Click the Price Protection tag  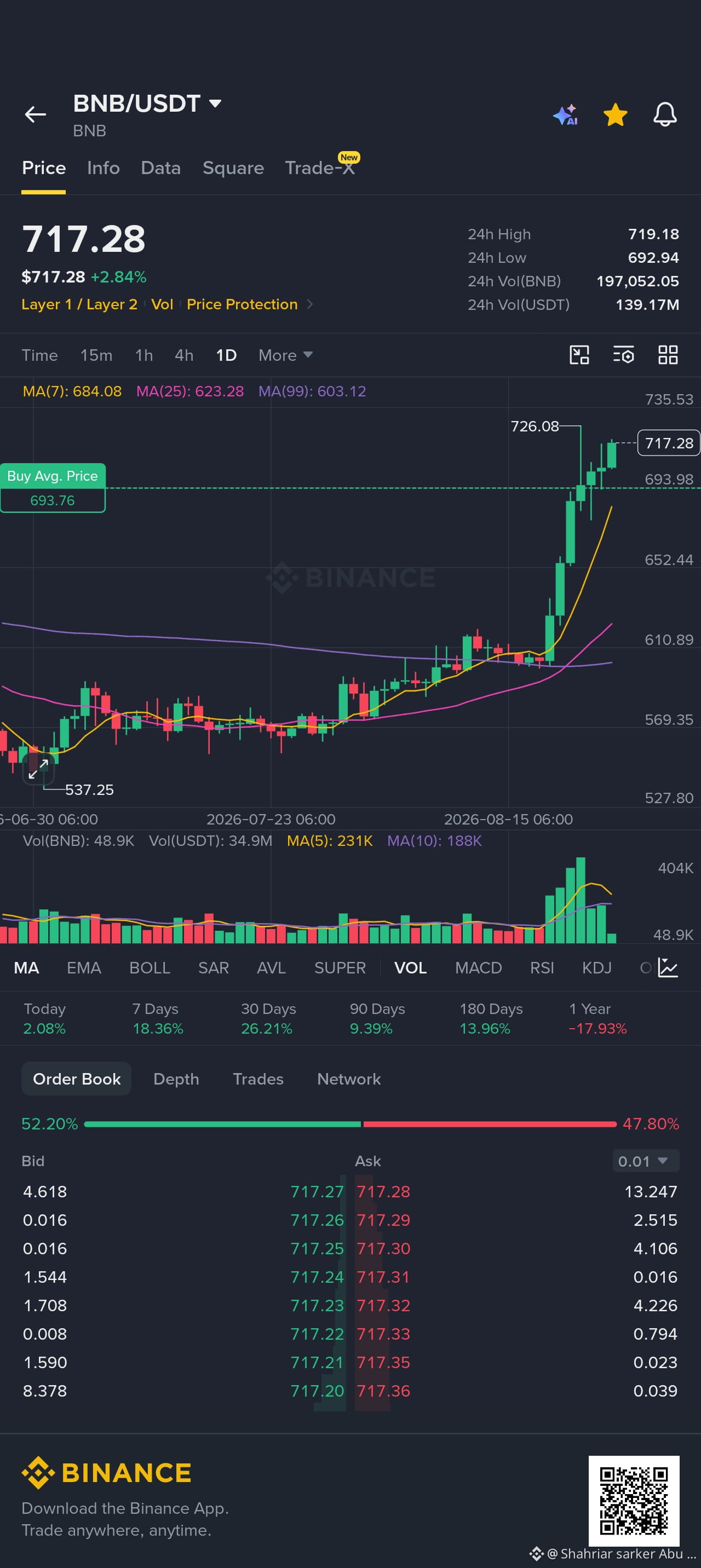pos(243,304)
